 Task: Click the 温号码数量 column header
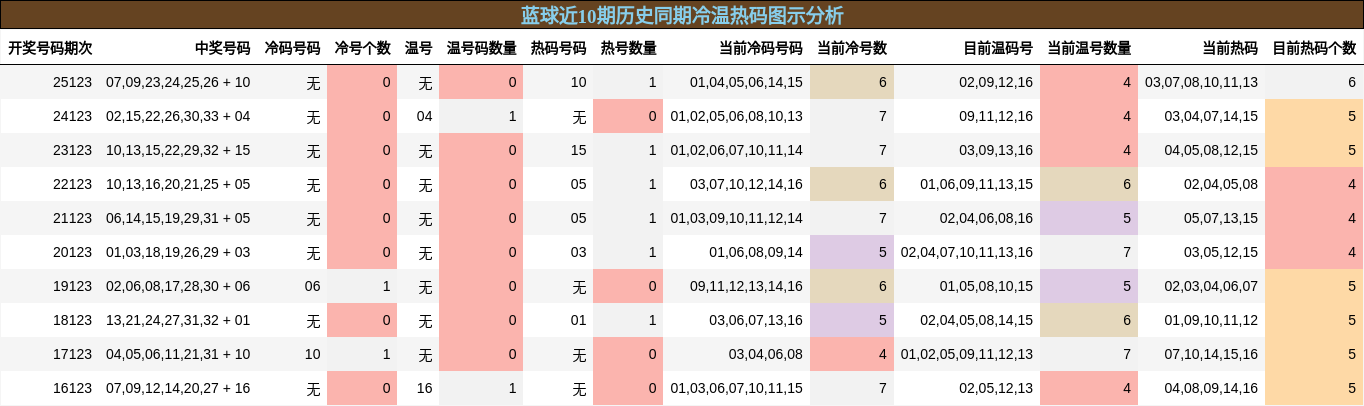pos(481,47)
